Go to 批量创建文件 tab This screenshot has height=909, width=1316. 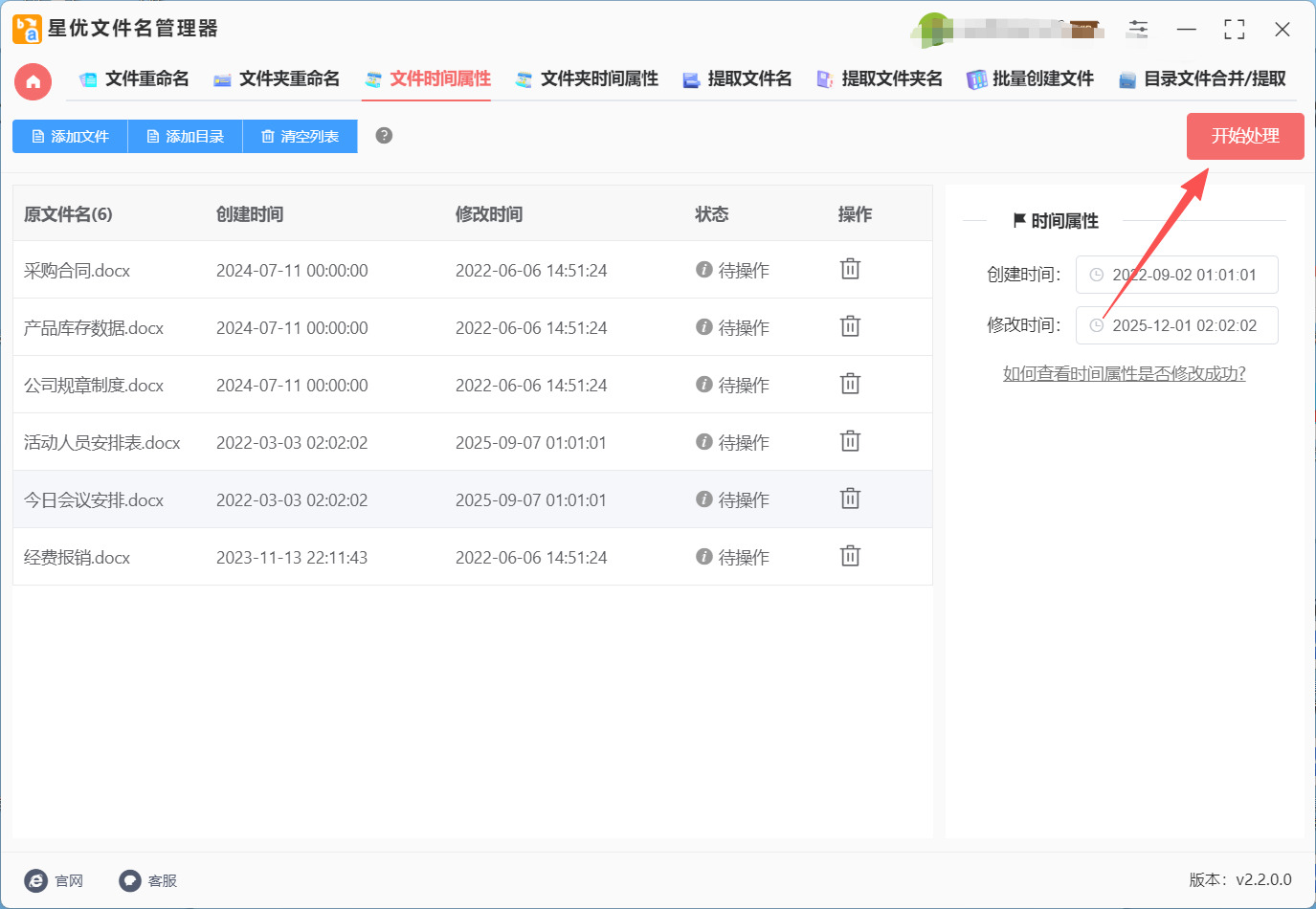(x=1030, y=79)
